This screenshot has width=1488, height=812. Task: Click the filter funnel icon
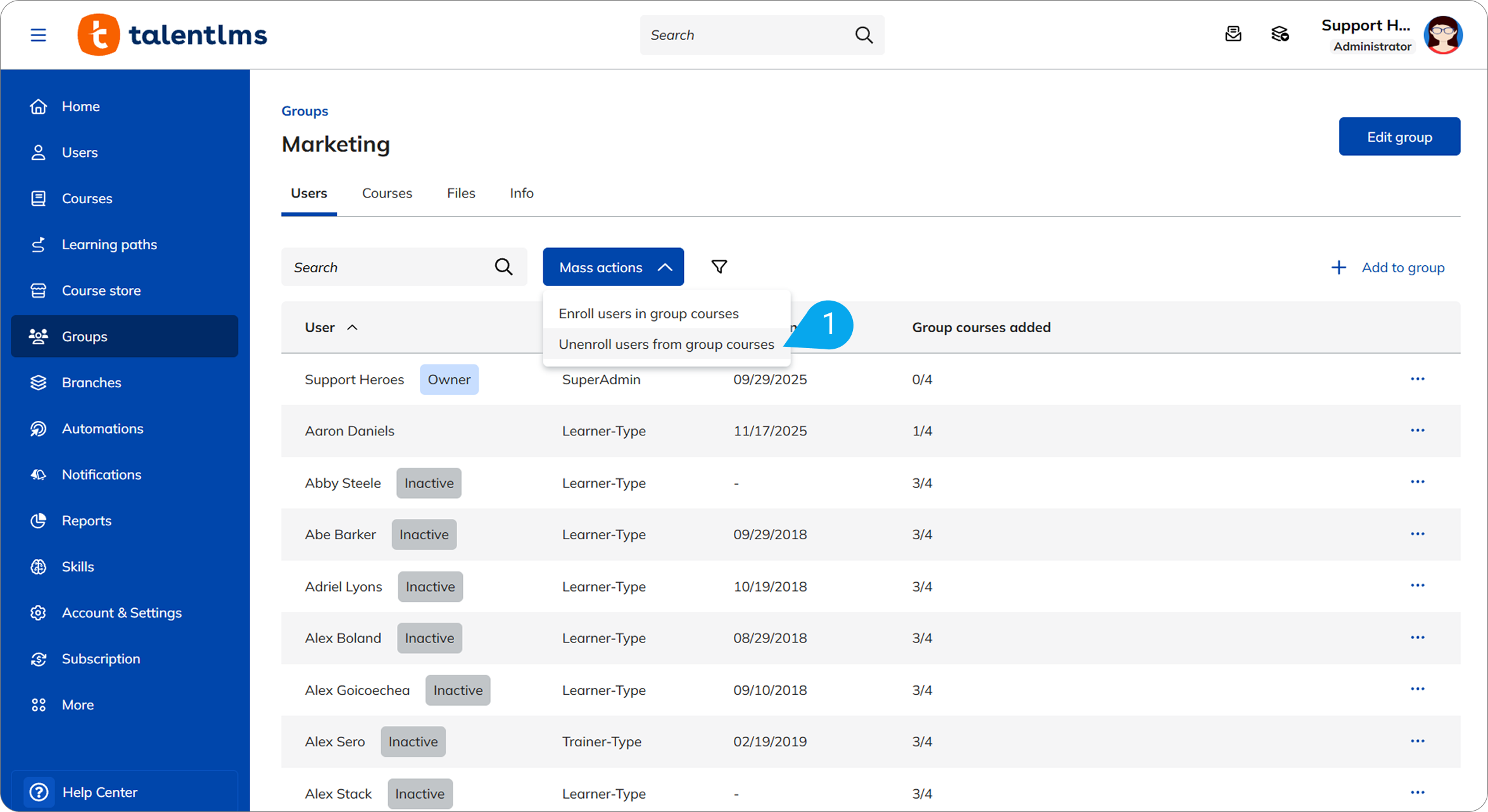coord(719,266)
